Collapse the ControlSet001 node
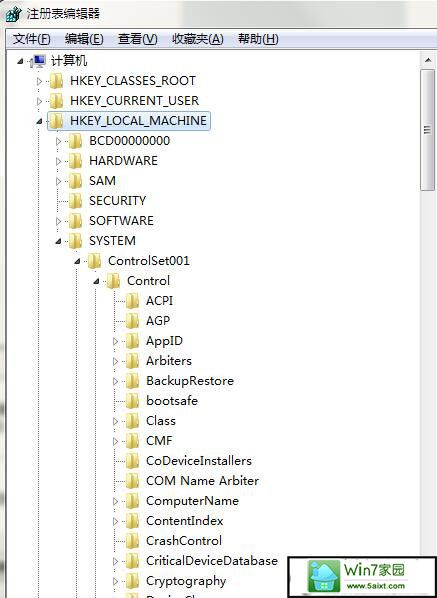This screenshot has width=437, height=598. [77, 261]
